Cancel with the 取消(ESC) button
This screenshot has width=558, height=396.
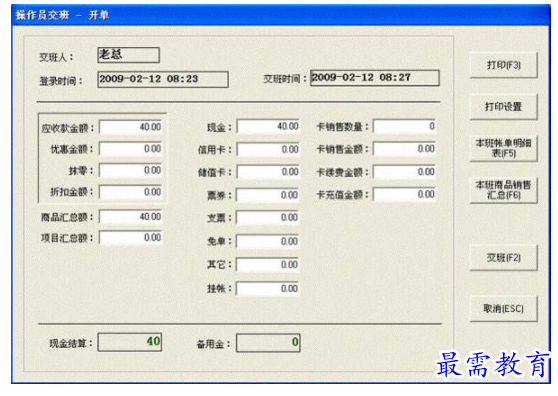tap(503, 308)
